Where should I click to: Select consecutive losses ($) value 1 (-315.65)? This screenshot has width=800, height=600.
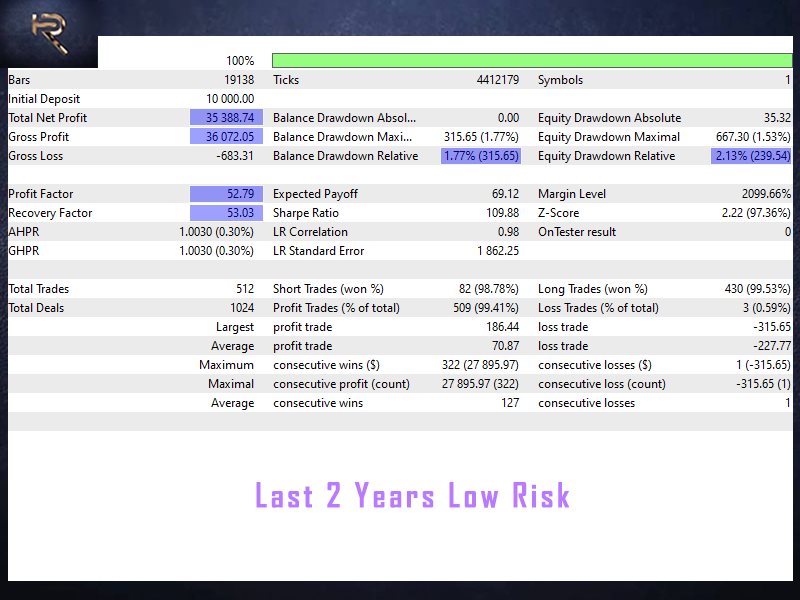763,364
